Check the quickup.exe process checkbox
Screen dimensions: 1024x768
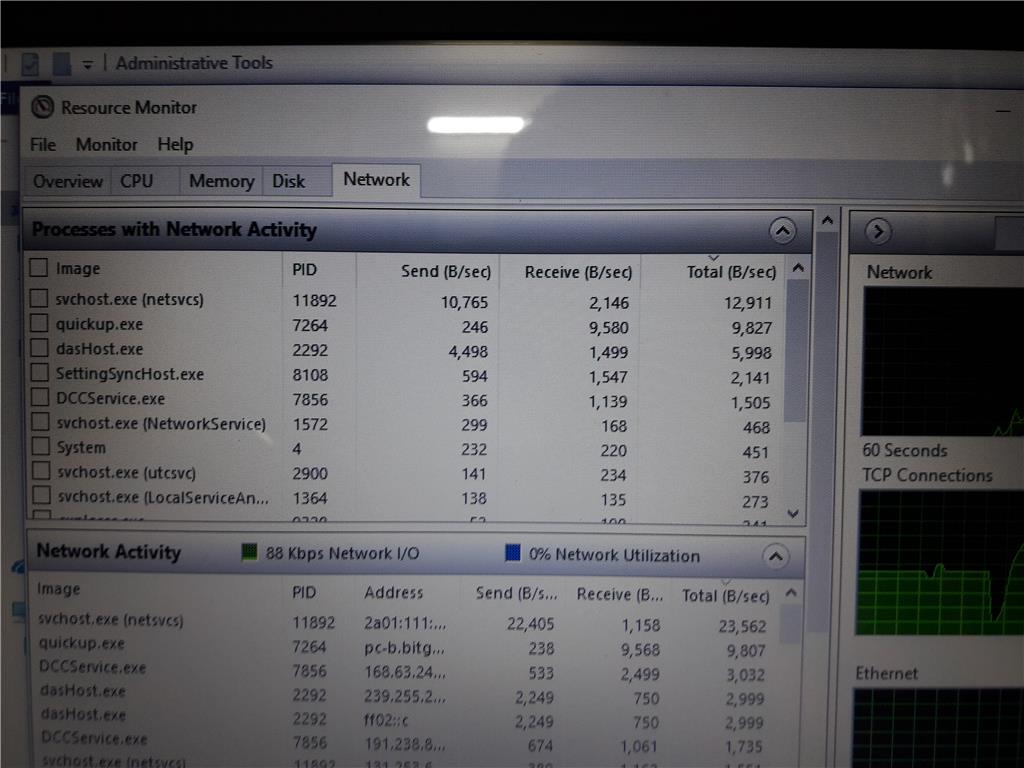(x=39, y=323)
